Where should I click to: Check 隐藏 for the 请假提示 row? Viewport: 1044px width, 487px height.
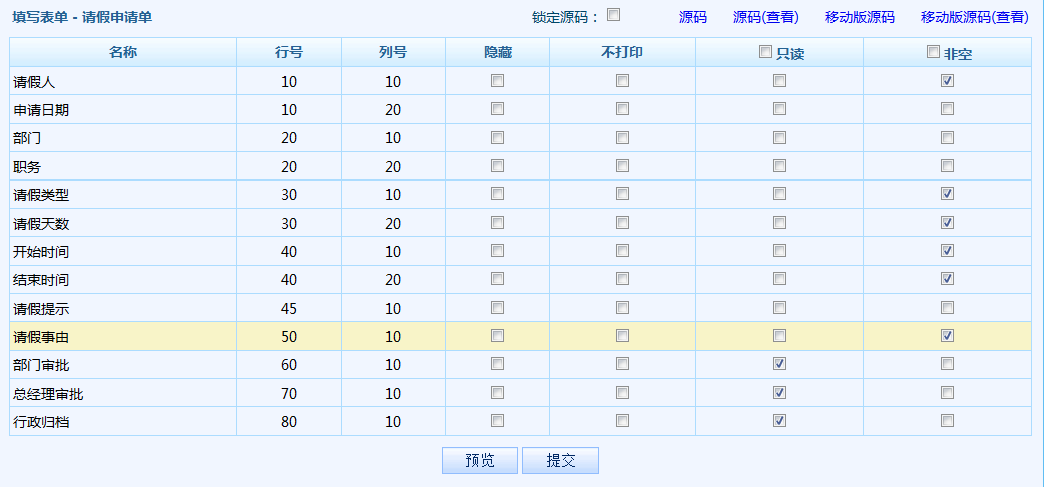(x=497, y=307)
